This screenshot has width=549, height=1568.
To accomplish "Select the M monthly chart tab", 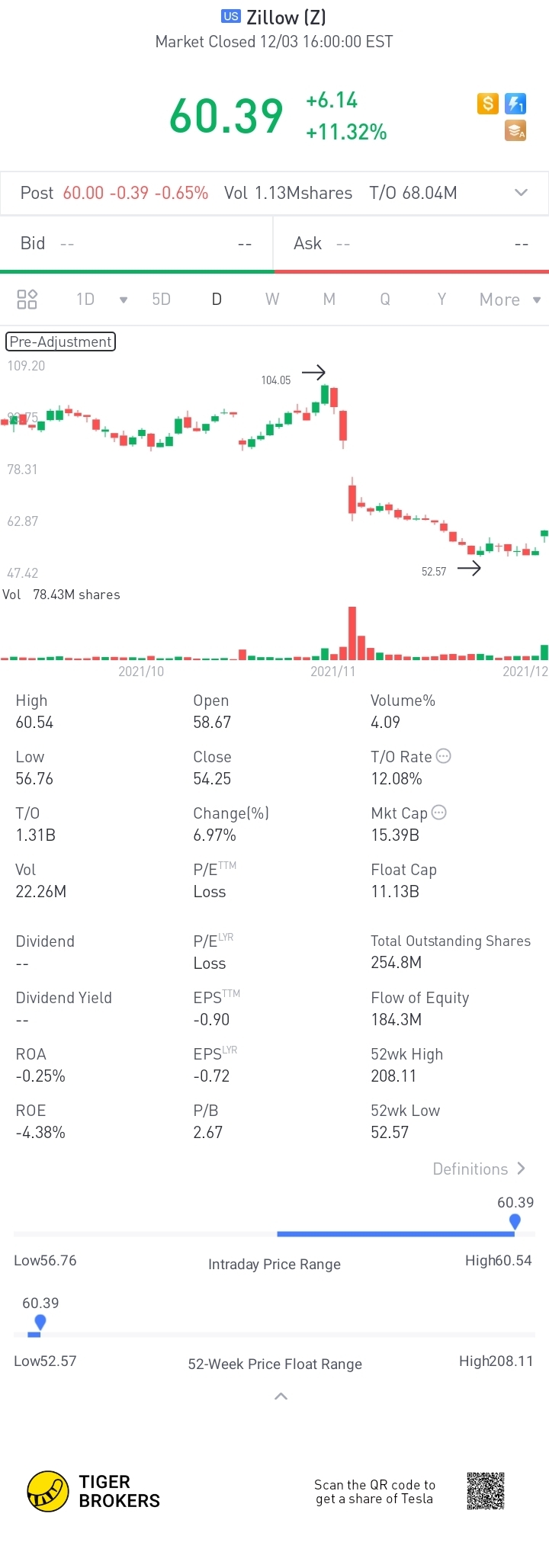I will (x=329, y=299).
